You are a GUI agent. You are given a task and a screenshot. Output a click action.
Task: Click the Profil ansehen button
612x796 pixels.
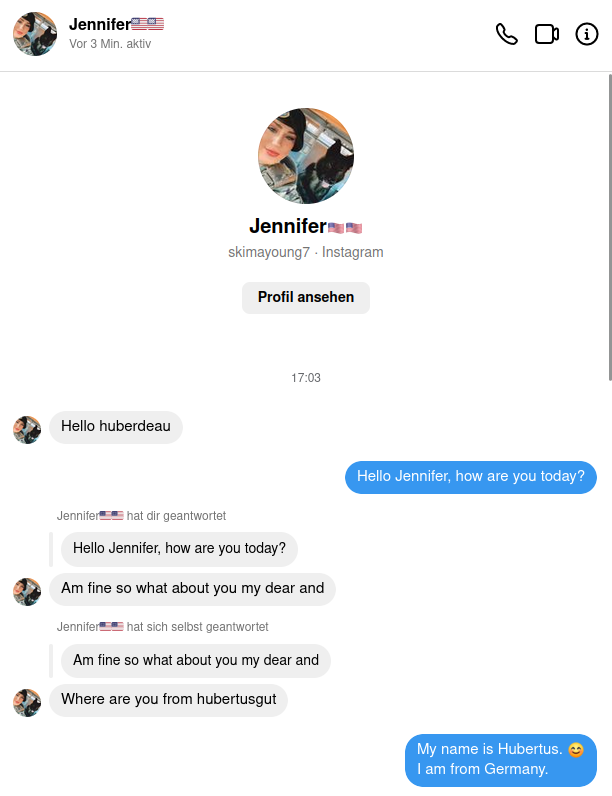(x=306, y=297)
